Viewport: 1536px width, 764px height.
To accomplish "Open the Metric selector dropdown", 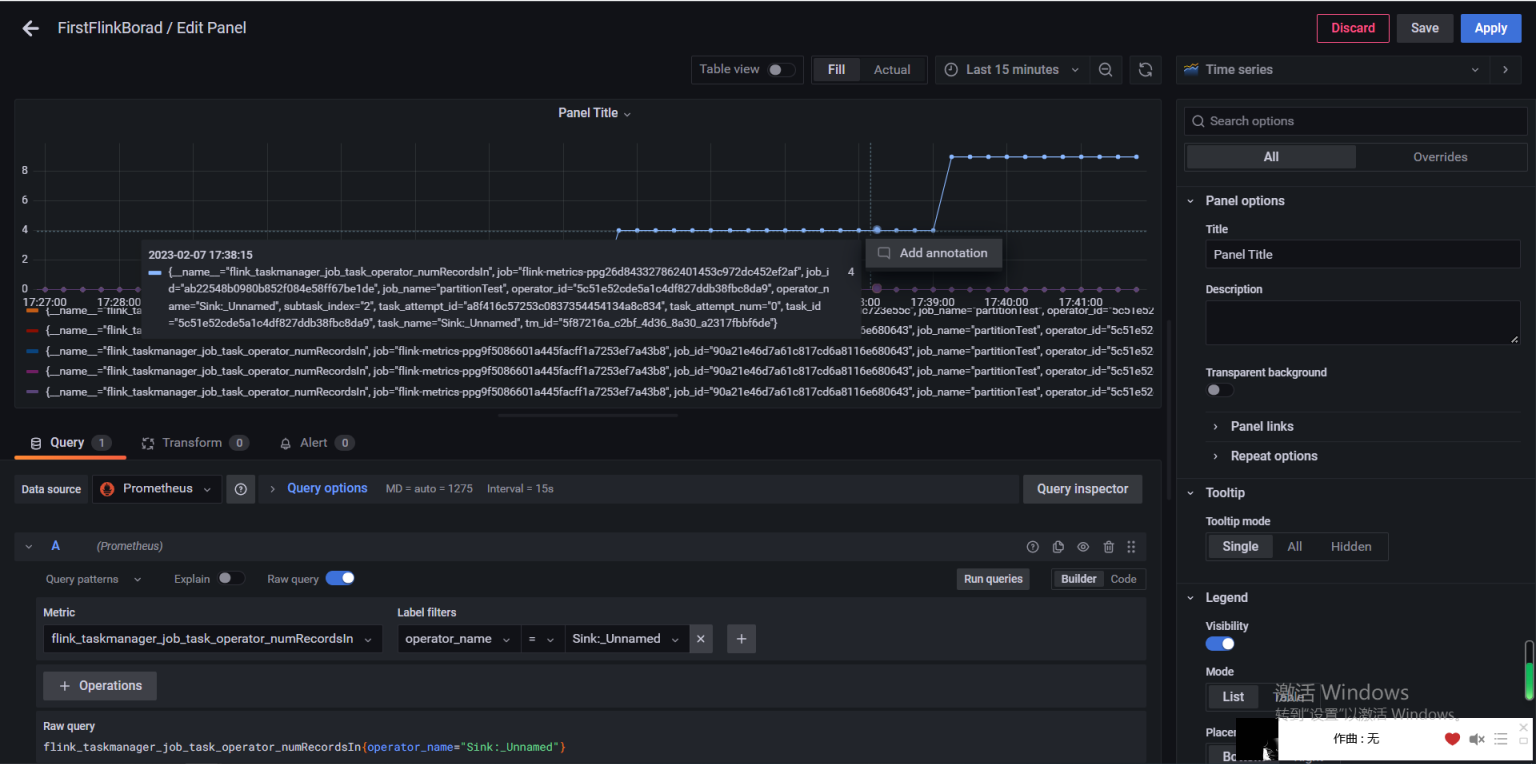I will pyautogui.click(x=213, y=639).
